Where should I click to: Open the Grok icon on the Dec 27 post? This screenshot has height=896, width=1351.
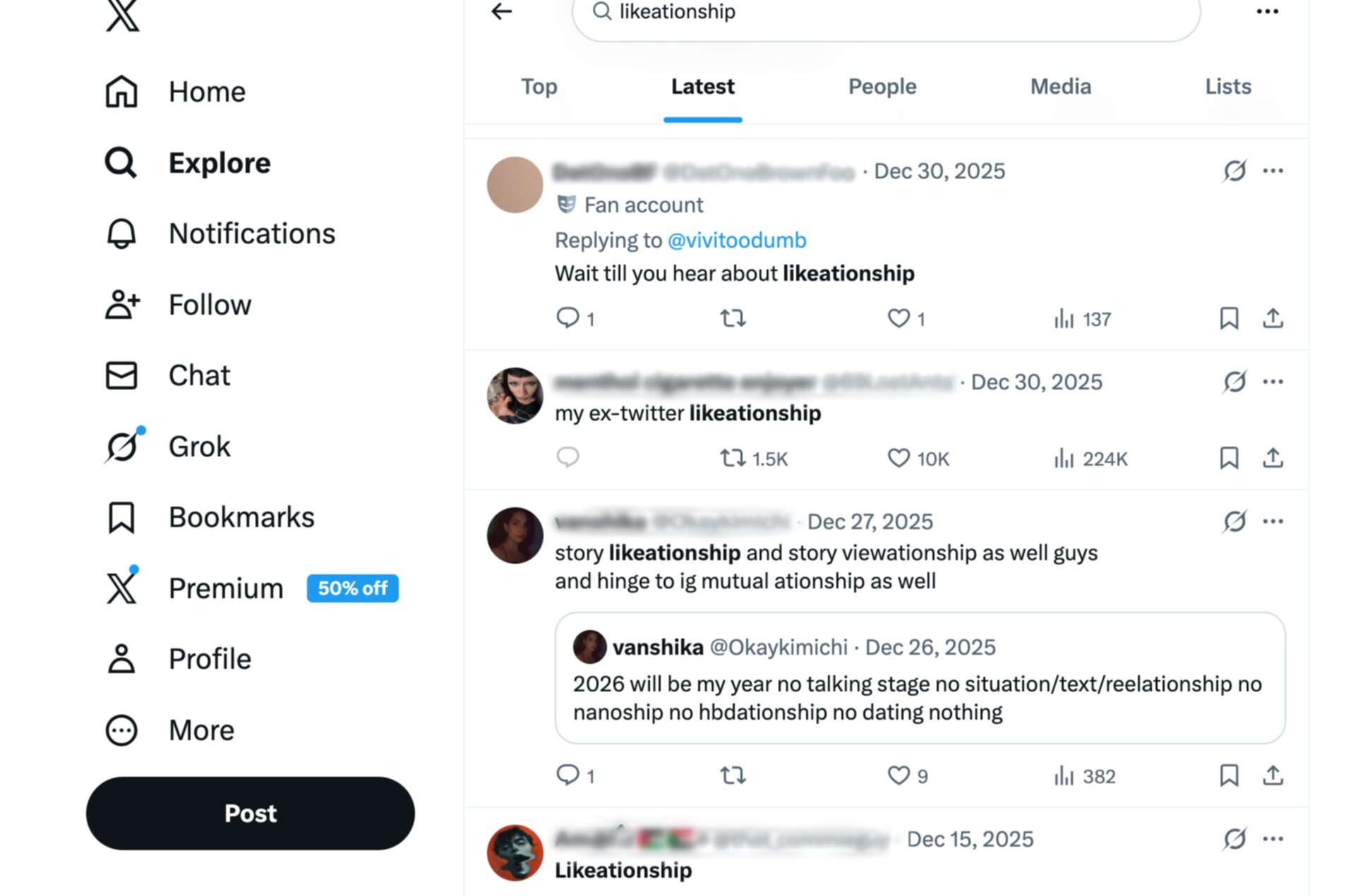[x=1235, y=521]
